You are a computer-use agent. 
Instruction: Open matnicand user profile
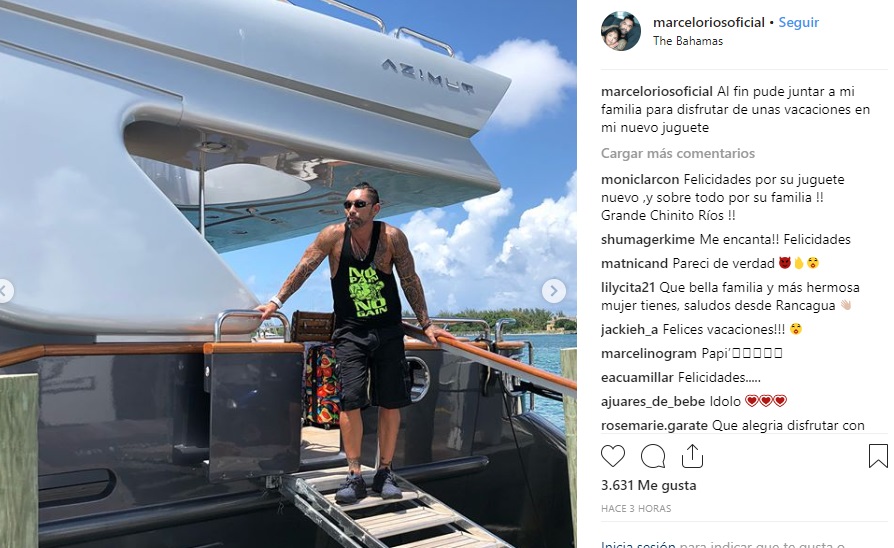(x=634, y=263)
